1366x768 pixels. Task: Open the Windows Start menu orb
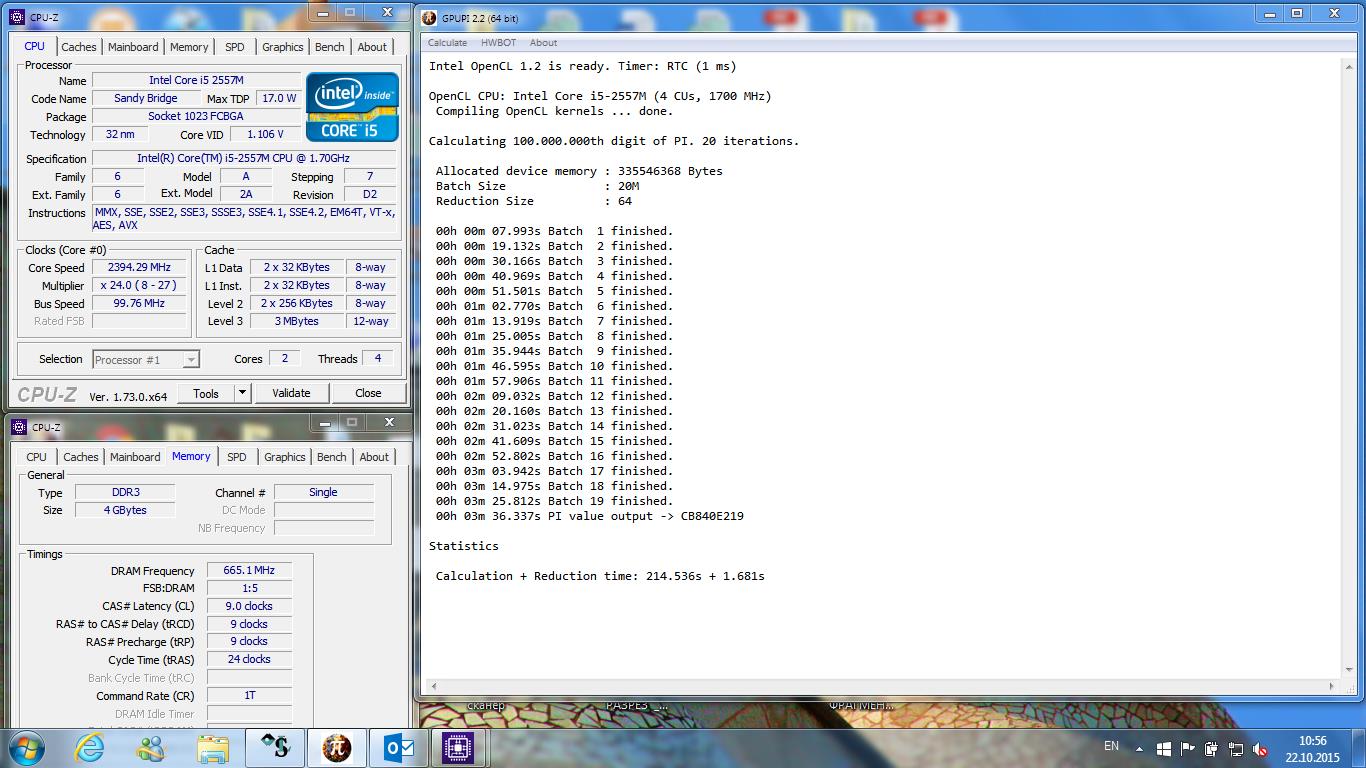(x=27, y=747)
